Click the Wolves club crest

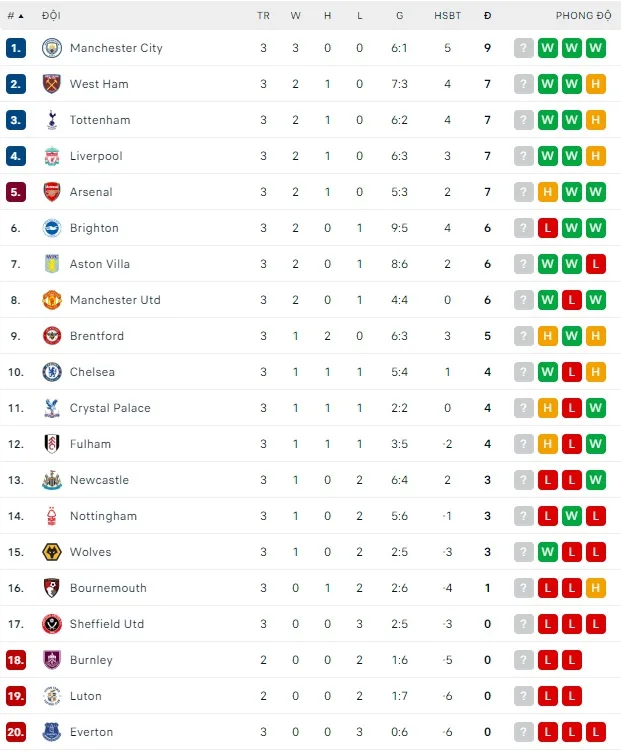(x=52, y=552)
